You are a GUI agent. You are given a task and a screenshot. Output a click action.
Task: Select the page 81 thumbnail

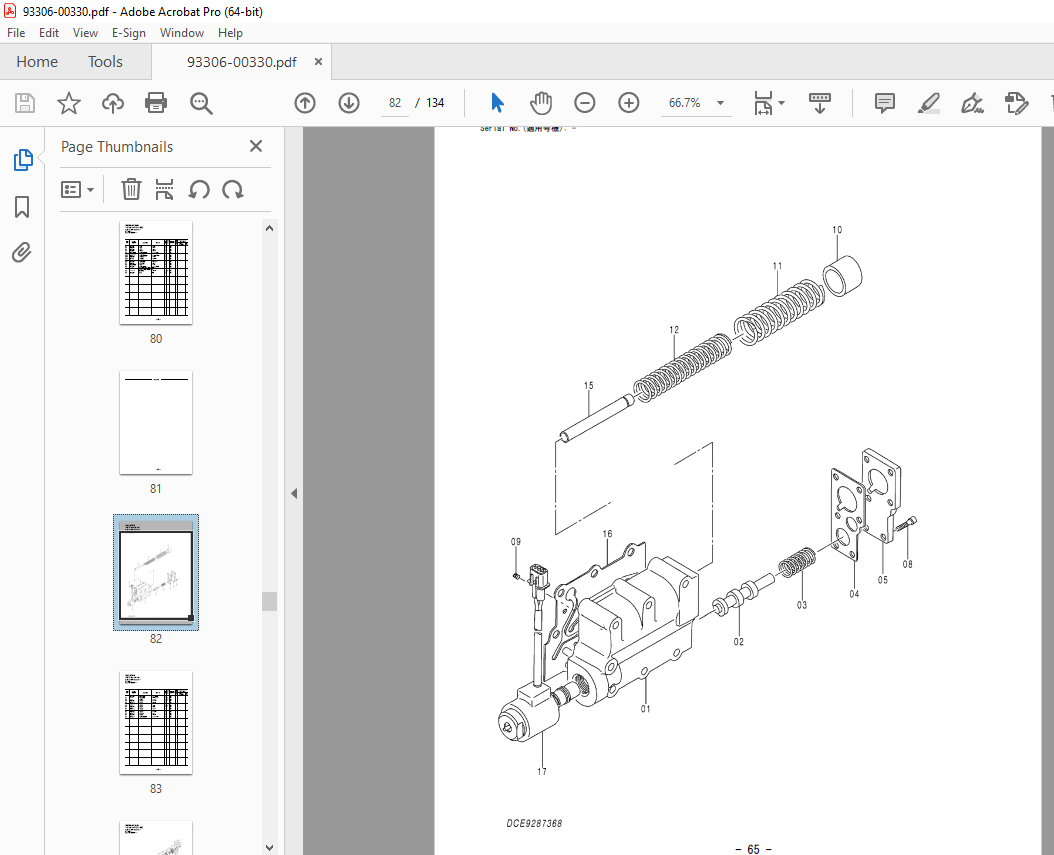point(156,423)
